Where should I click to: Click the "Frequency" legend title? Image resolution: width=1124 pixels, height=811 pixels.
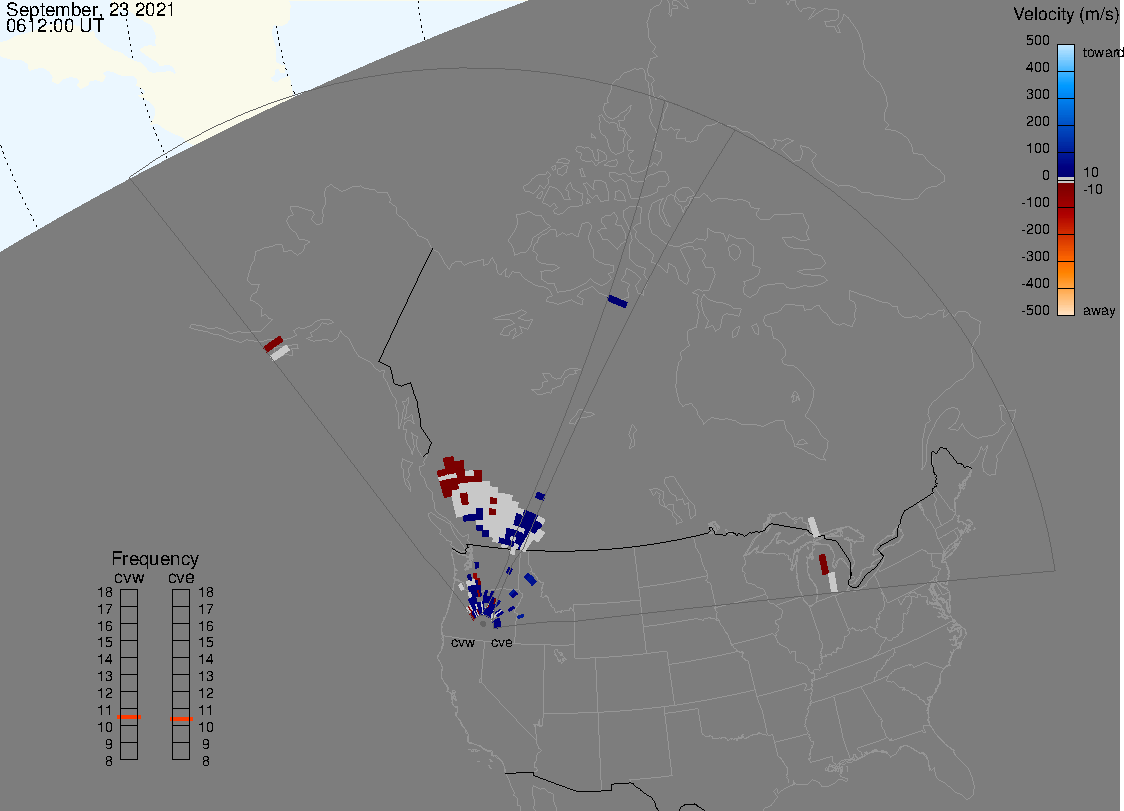[155, 559]
